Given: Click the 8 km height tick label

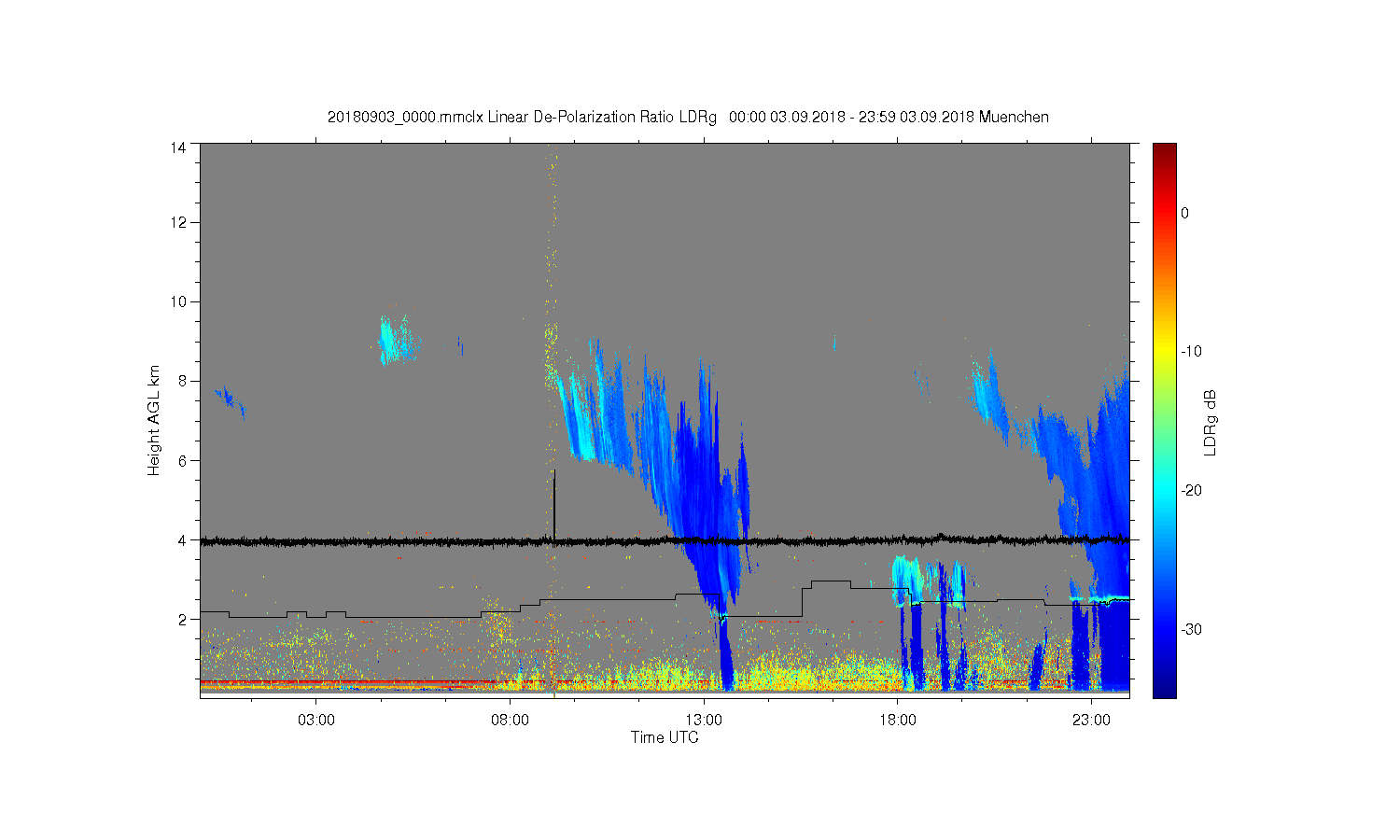Looking at the screenshot, I should [x=182, y=381].
